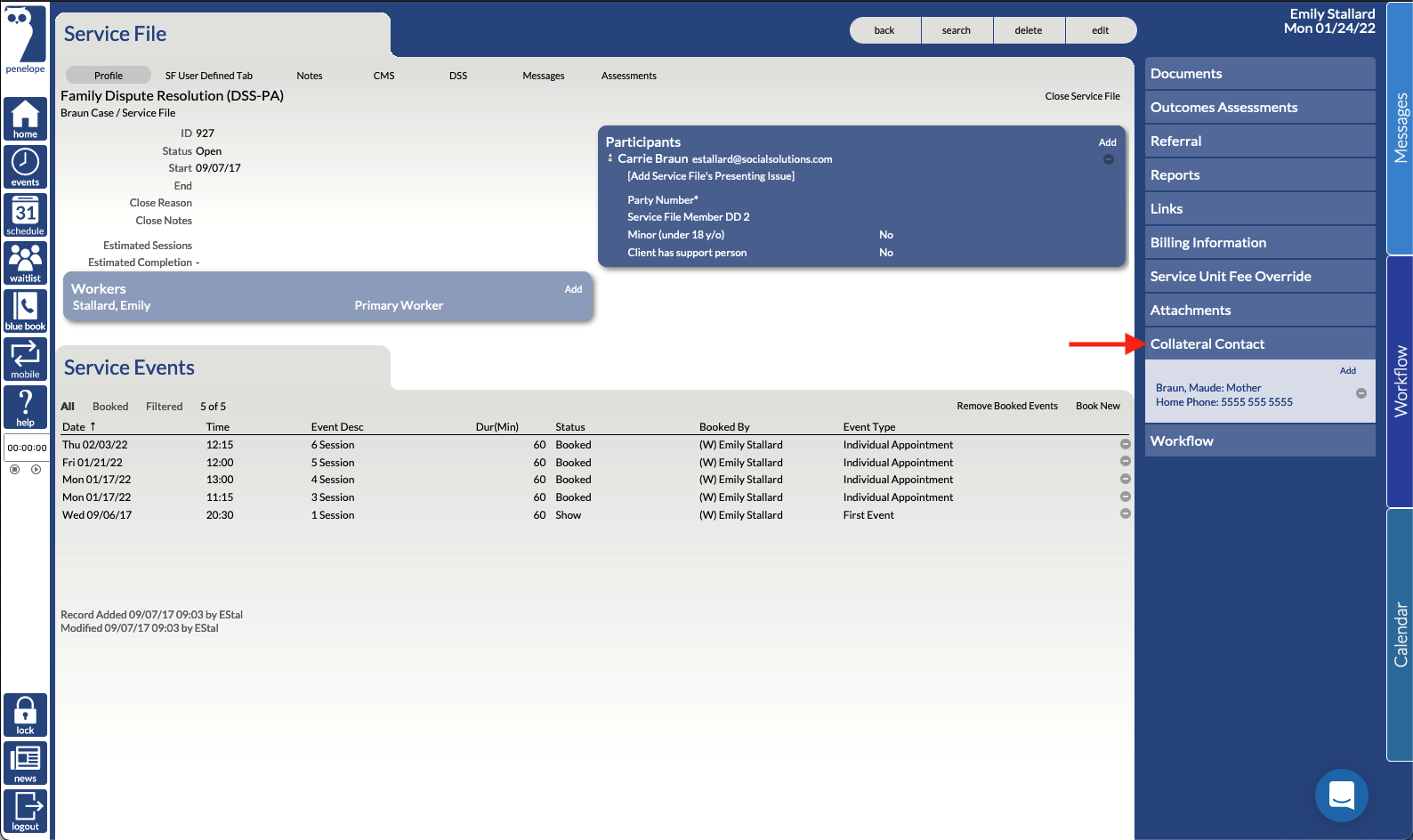This screenshot has height=840, width=1413.
Task: Remove the 5 Session event row
Action: click(1125, 462)
